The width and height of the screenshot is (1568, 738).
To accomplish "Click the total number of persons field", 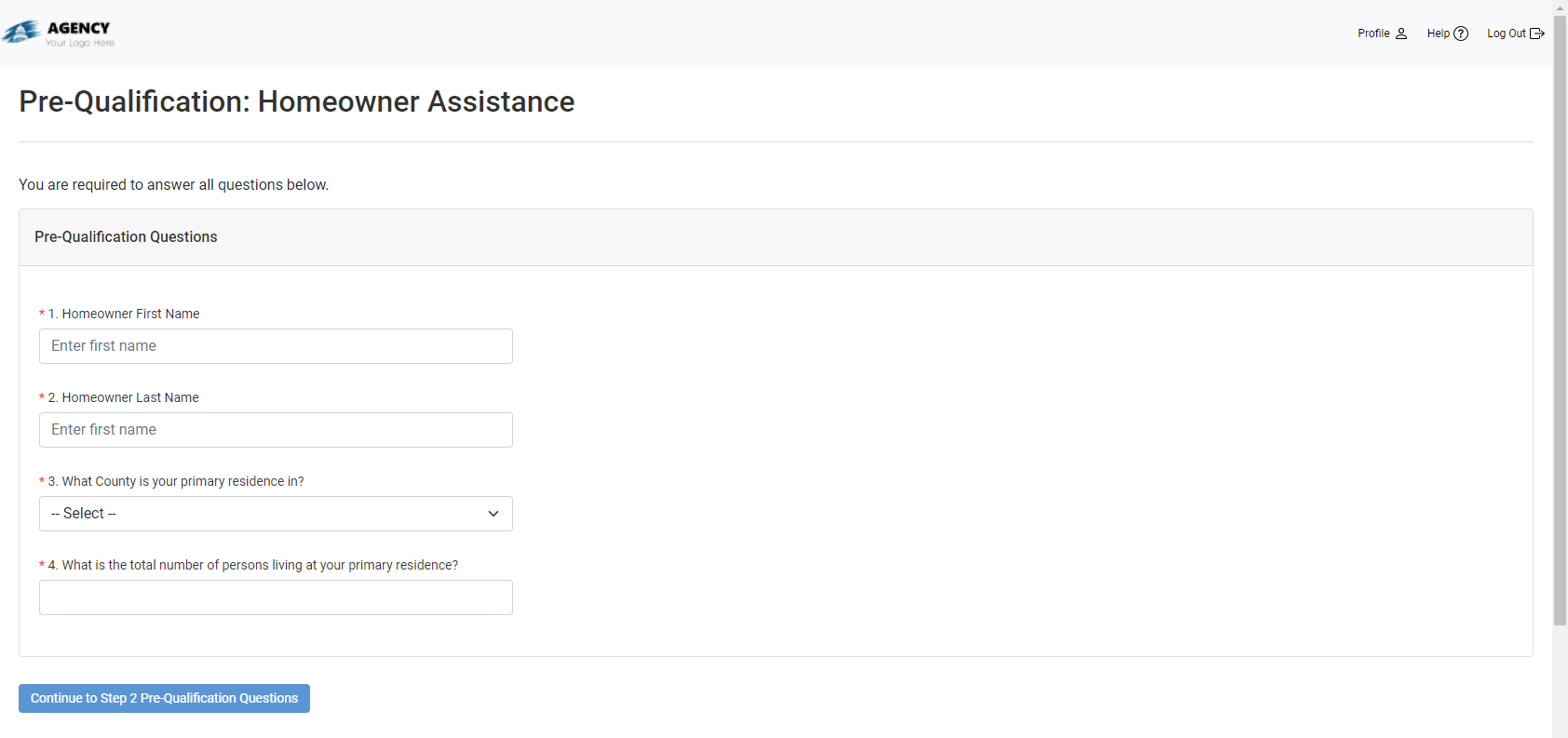I will [x=276, y=597].
